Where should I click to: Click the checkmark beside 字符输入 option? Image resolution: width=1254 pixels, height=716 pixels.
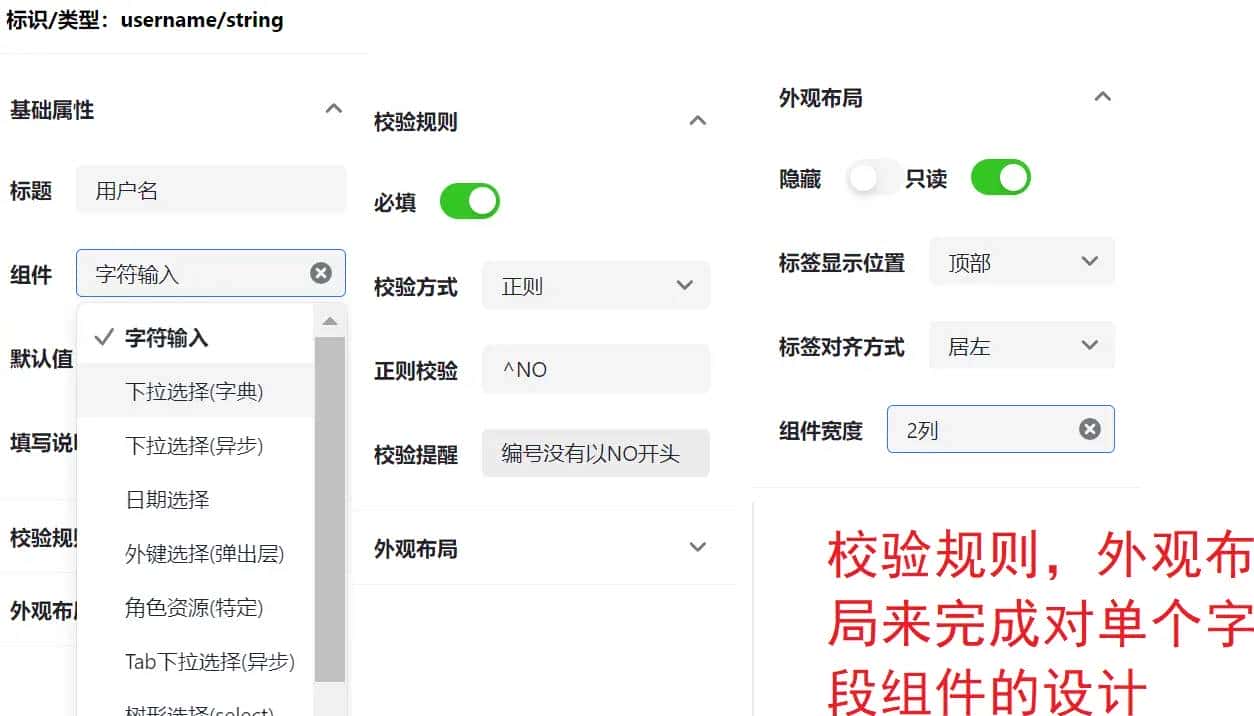(104, 339)
